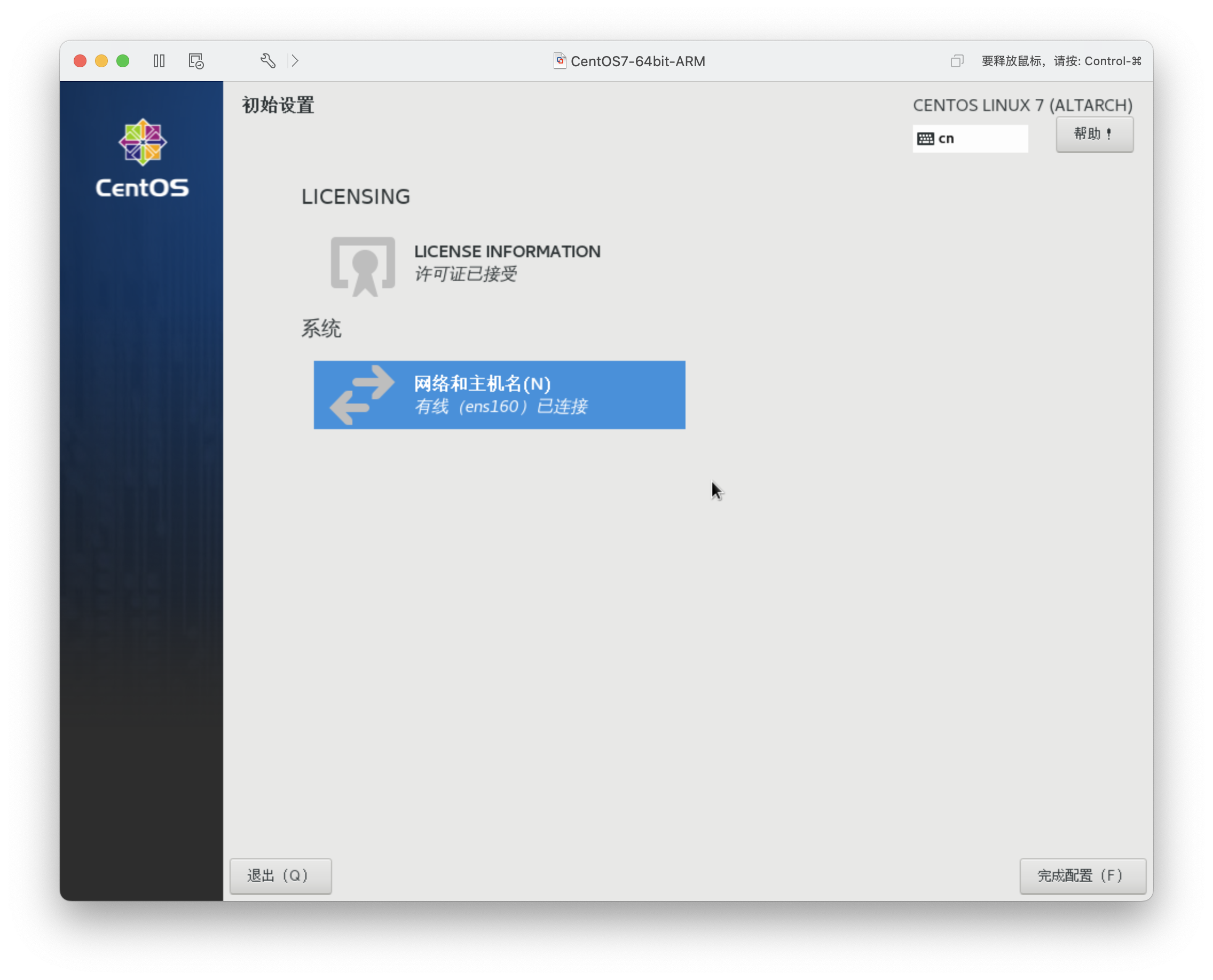Click the window resize mode icon
The image size is (1213, 980).
(957, 61)
